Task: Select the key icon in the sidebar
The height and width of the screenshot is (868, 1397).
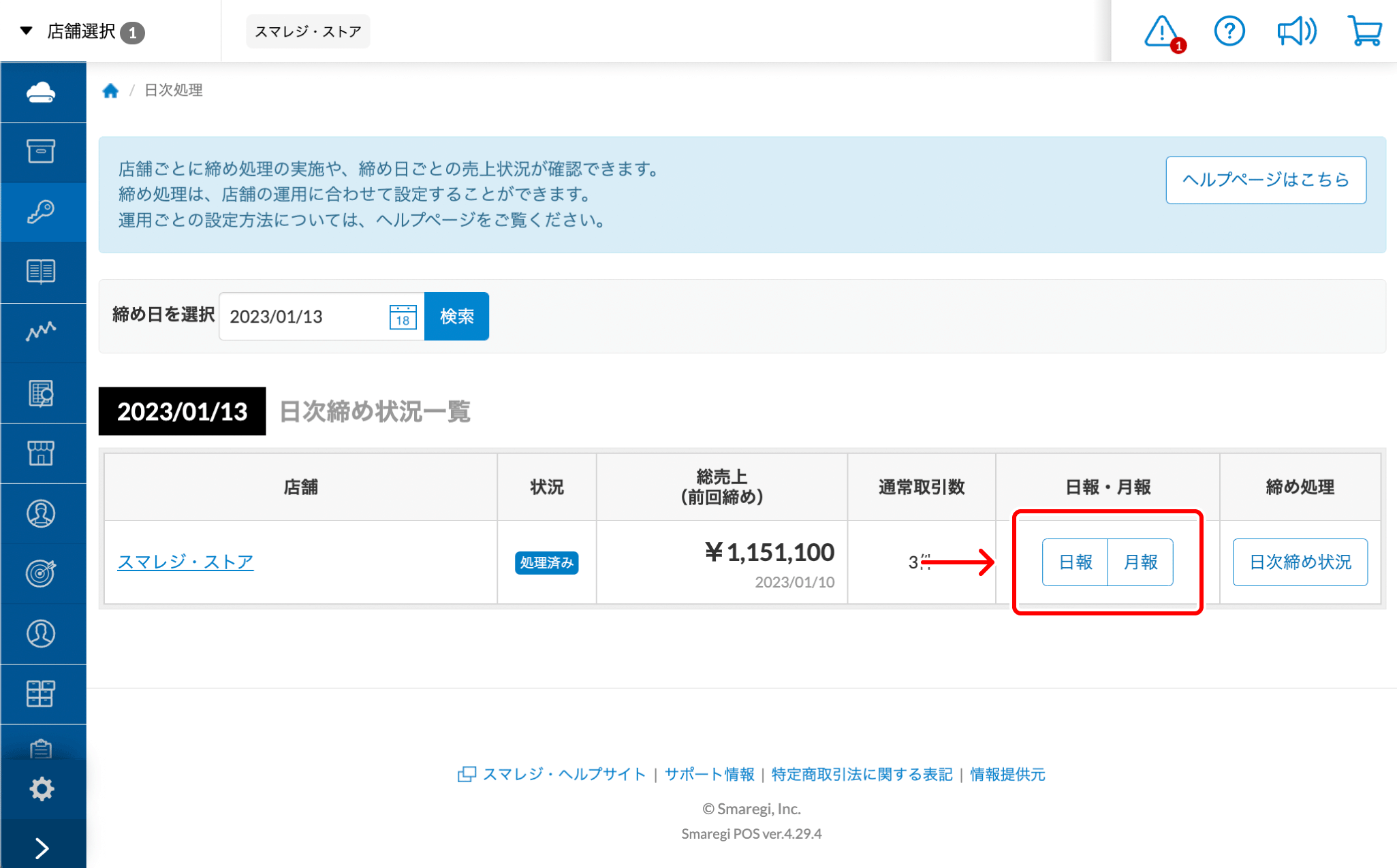Action: 42,212
